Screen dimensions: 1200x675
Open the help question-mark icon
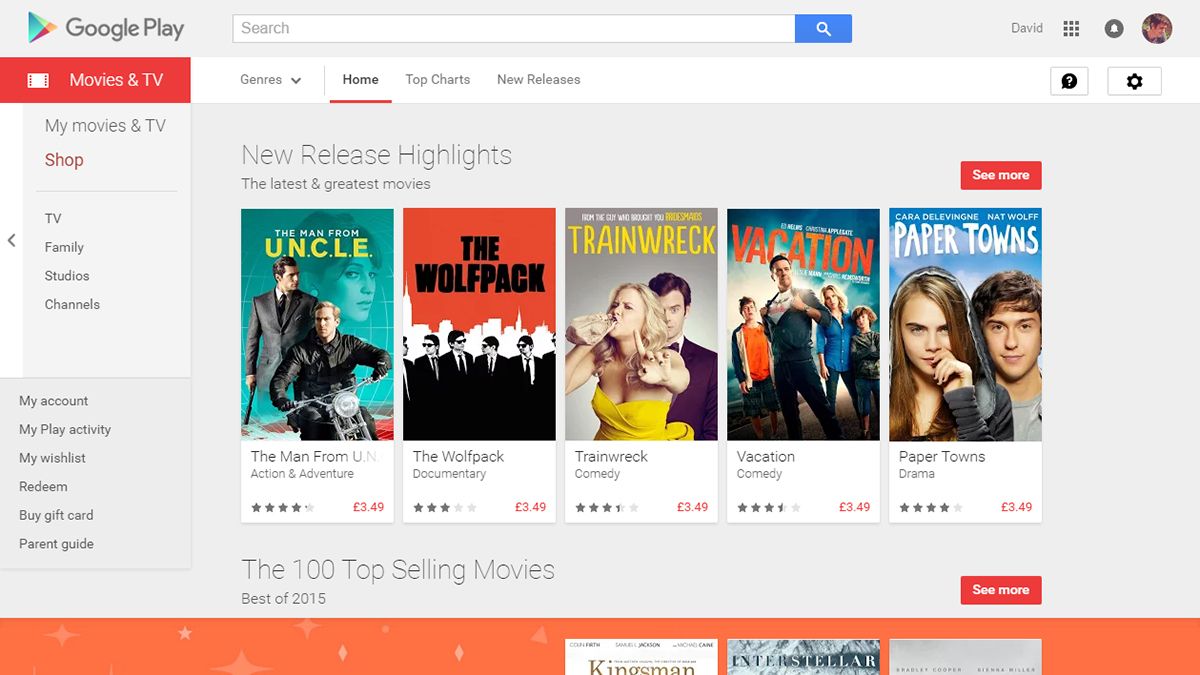[x=1069, y=81]
